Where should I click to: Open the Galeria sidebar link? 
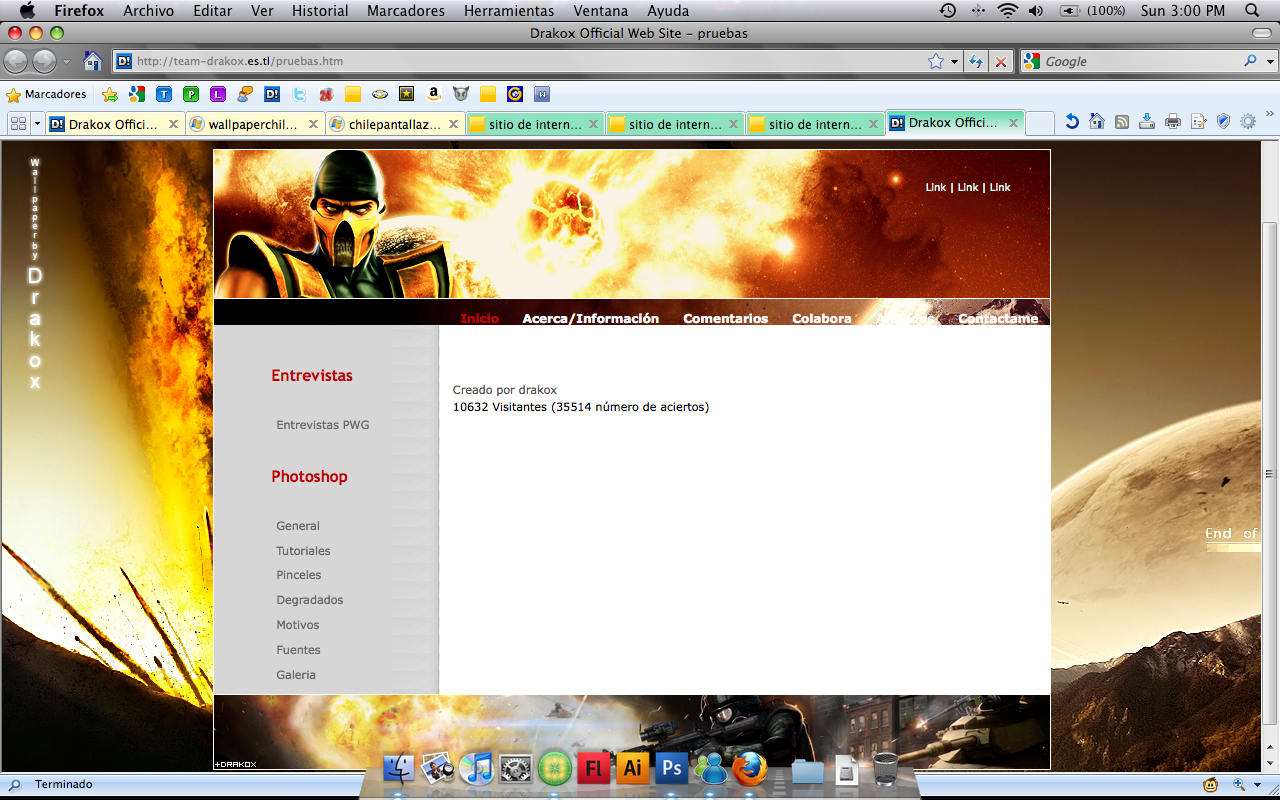click(296, 675)
